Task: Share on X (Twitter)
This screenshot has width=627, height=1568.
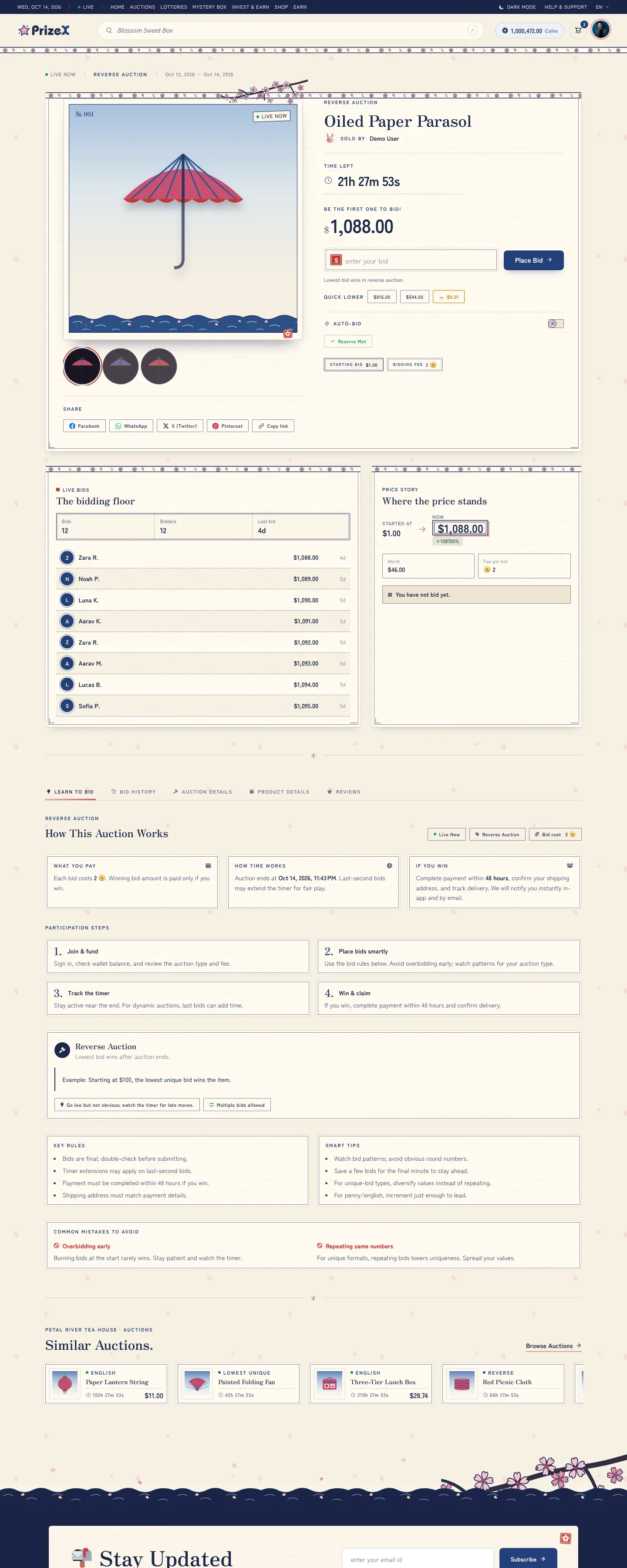Action: [179, 426]
